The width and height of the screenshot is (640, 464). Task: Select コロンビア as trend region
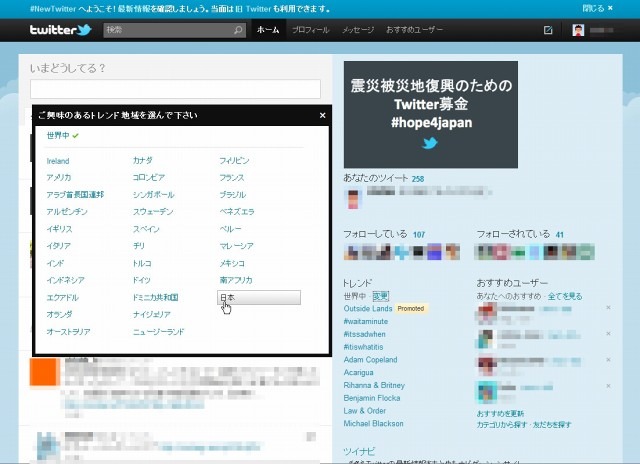pyautogui.click(x=149, y=178)
